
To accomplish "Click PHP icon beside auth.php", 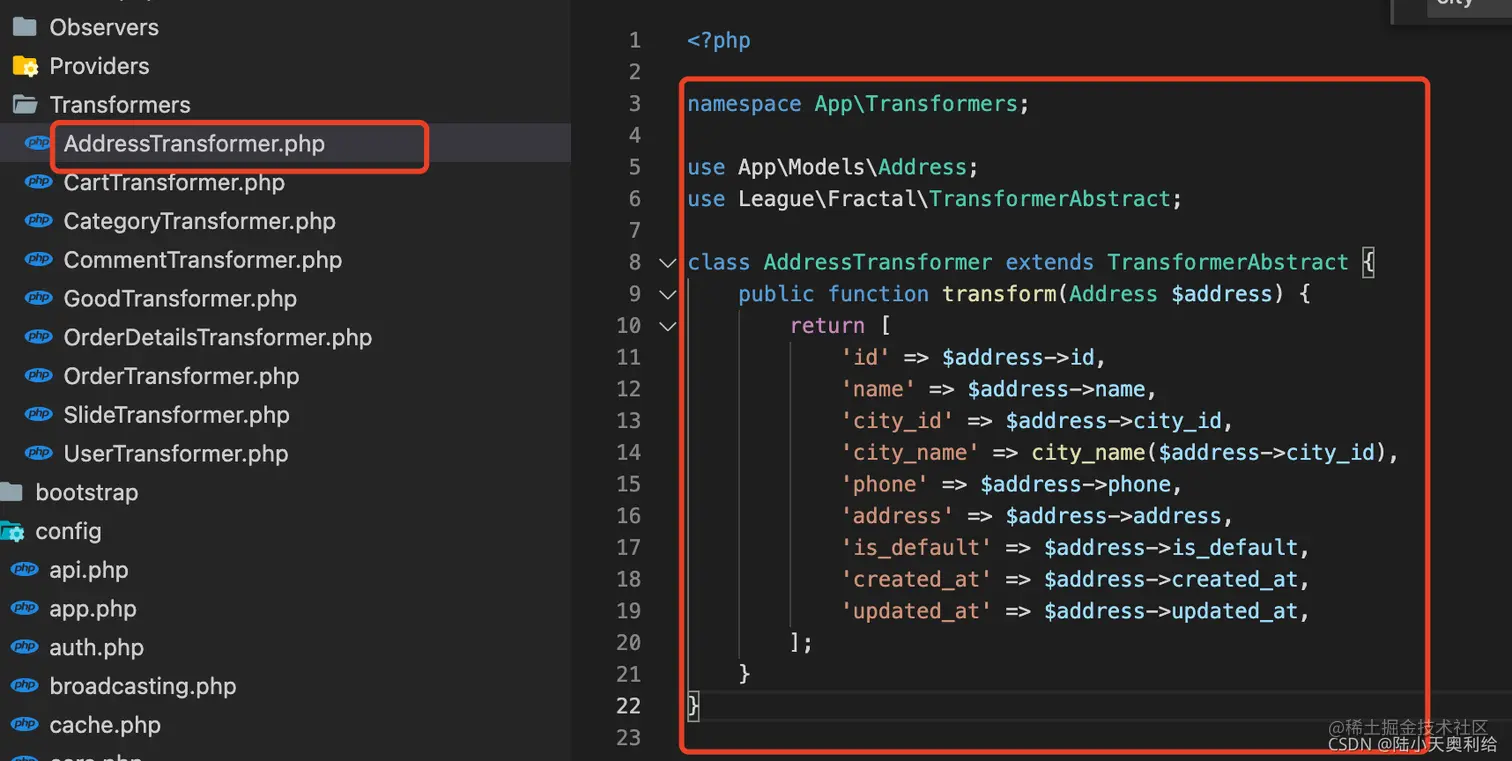I will (24, 647).
